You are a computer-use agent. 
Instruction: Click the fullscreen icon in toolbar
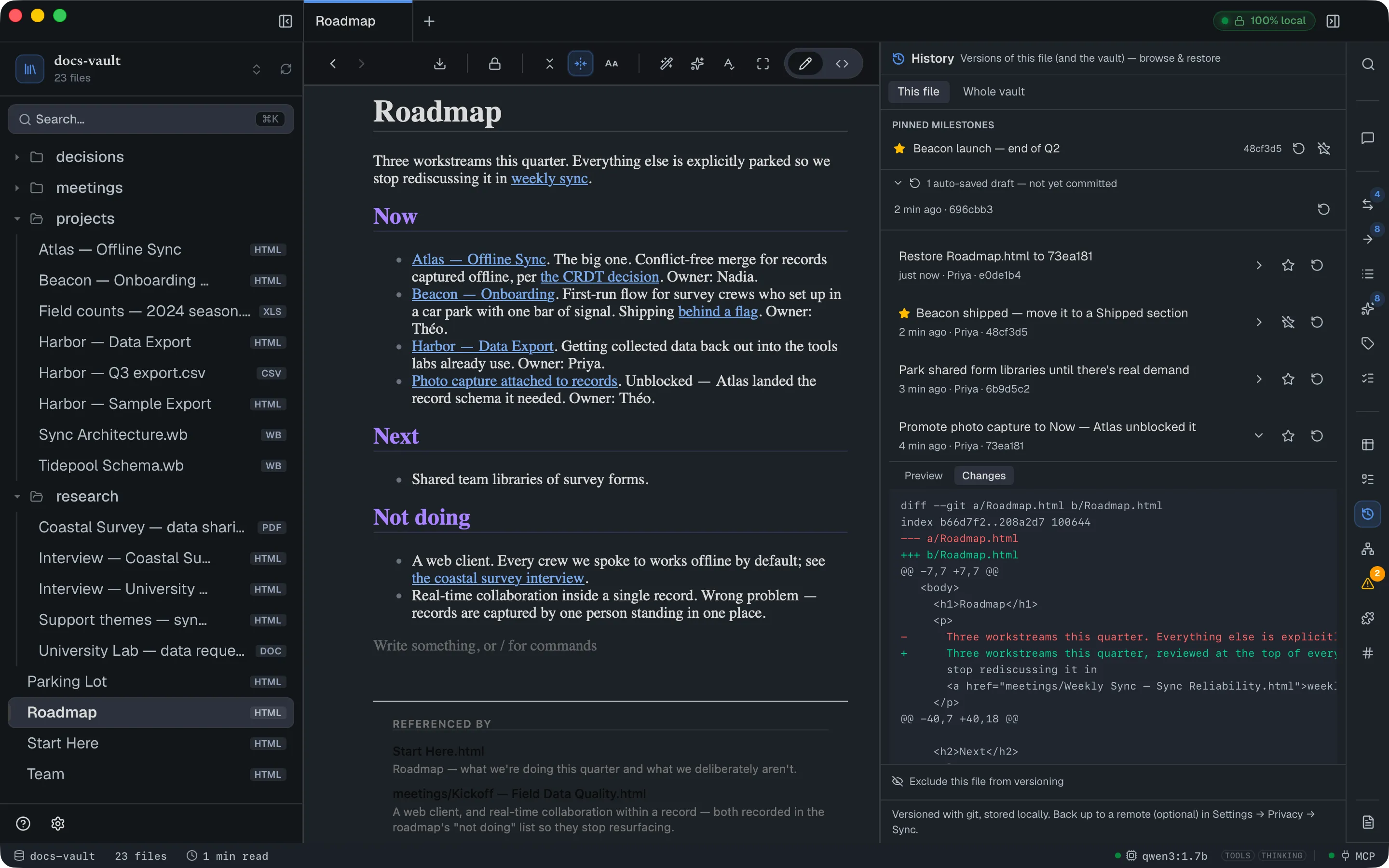click(x=763, y=64)
